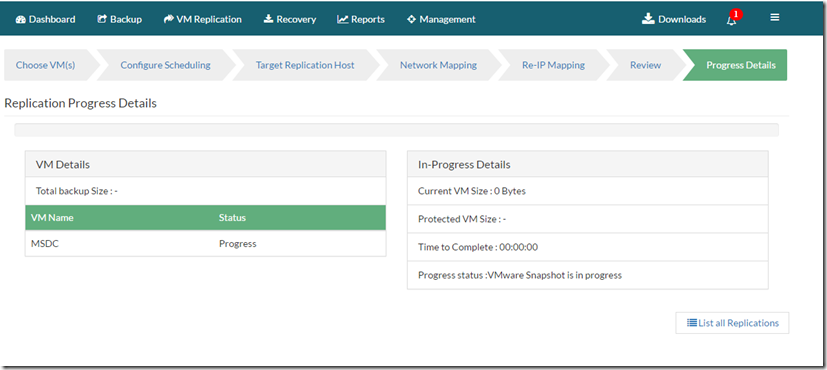Viewport: 827px width, 370px height.
Task: Open the Management menu
Action: pyautogui.click(x=441, y=19)
